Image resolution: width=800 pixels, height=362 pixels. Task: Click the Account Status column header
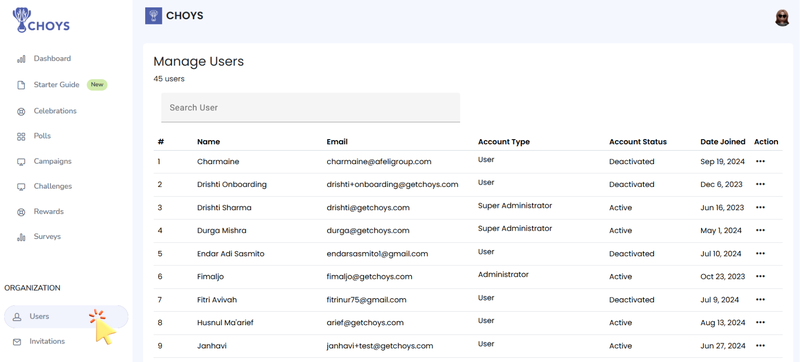[638, 142]
